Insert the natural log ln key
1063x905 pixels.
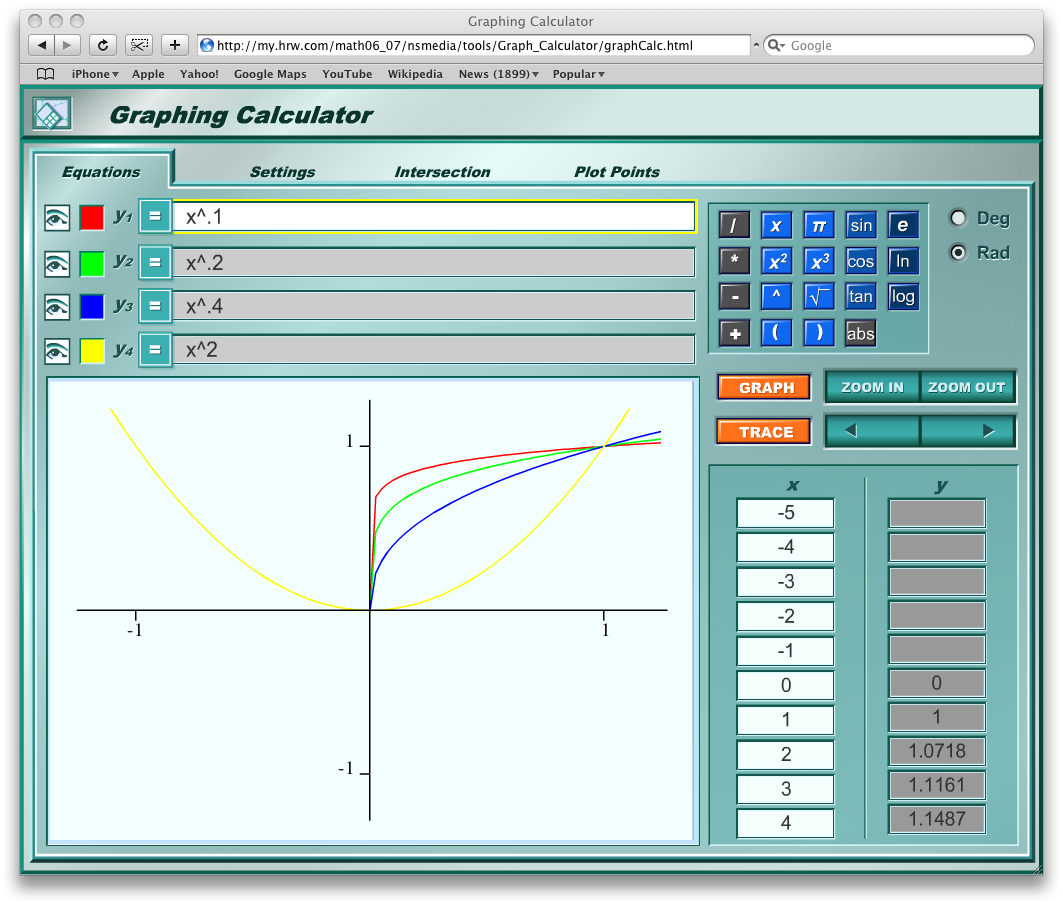click(903, 261)
